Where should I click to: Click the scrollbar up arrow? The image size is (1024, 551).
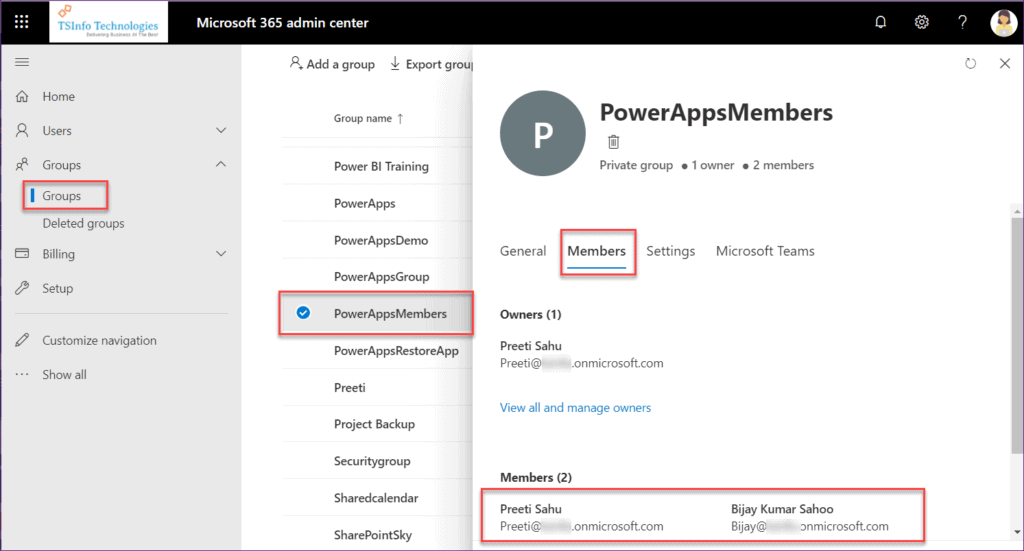point(1017,212)
